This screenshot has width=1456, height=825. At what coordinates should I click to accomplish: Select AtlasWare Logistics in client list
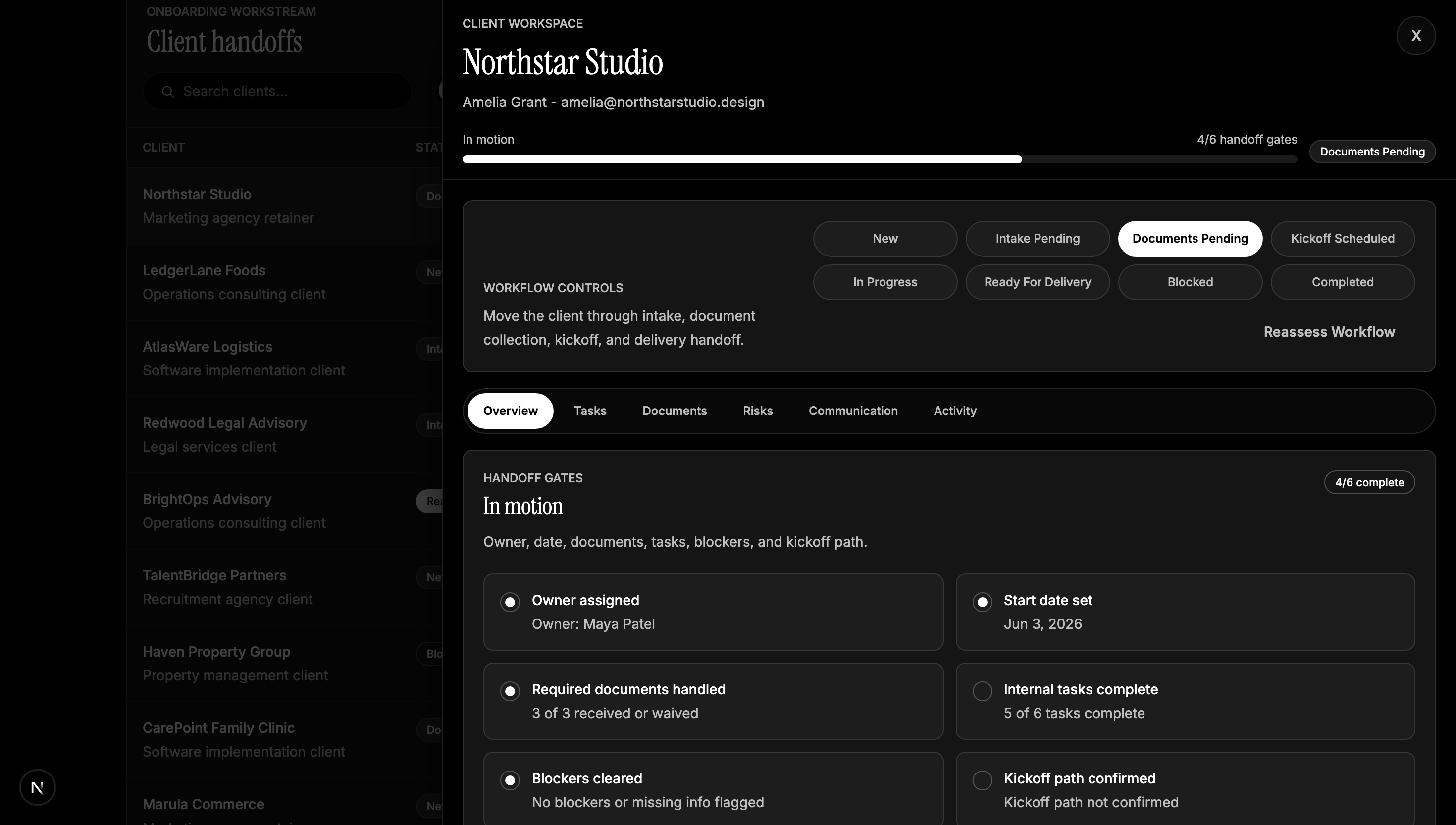coord(284,359)
